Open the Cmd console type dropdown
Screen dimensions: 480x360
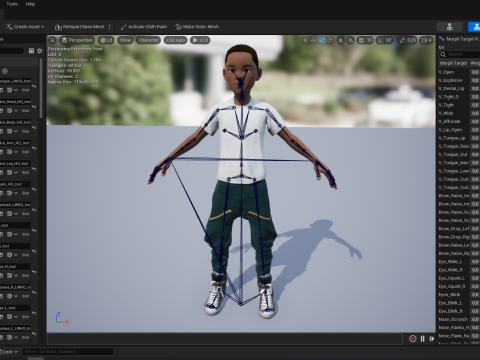coord(9,352)
